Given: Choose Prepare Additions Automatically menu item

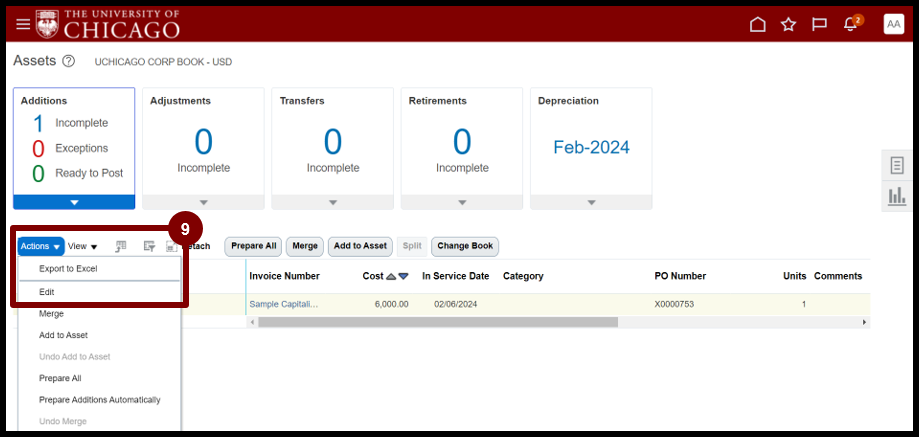Looking at the screenshot, I should pos(100,400).
